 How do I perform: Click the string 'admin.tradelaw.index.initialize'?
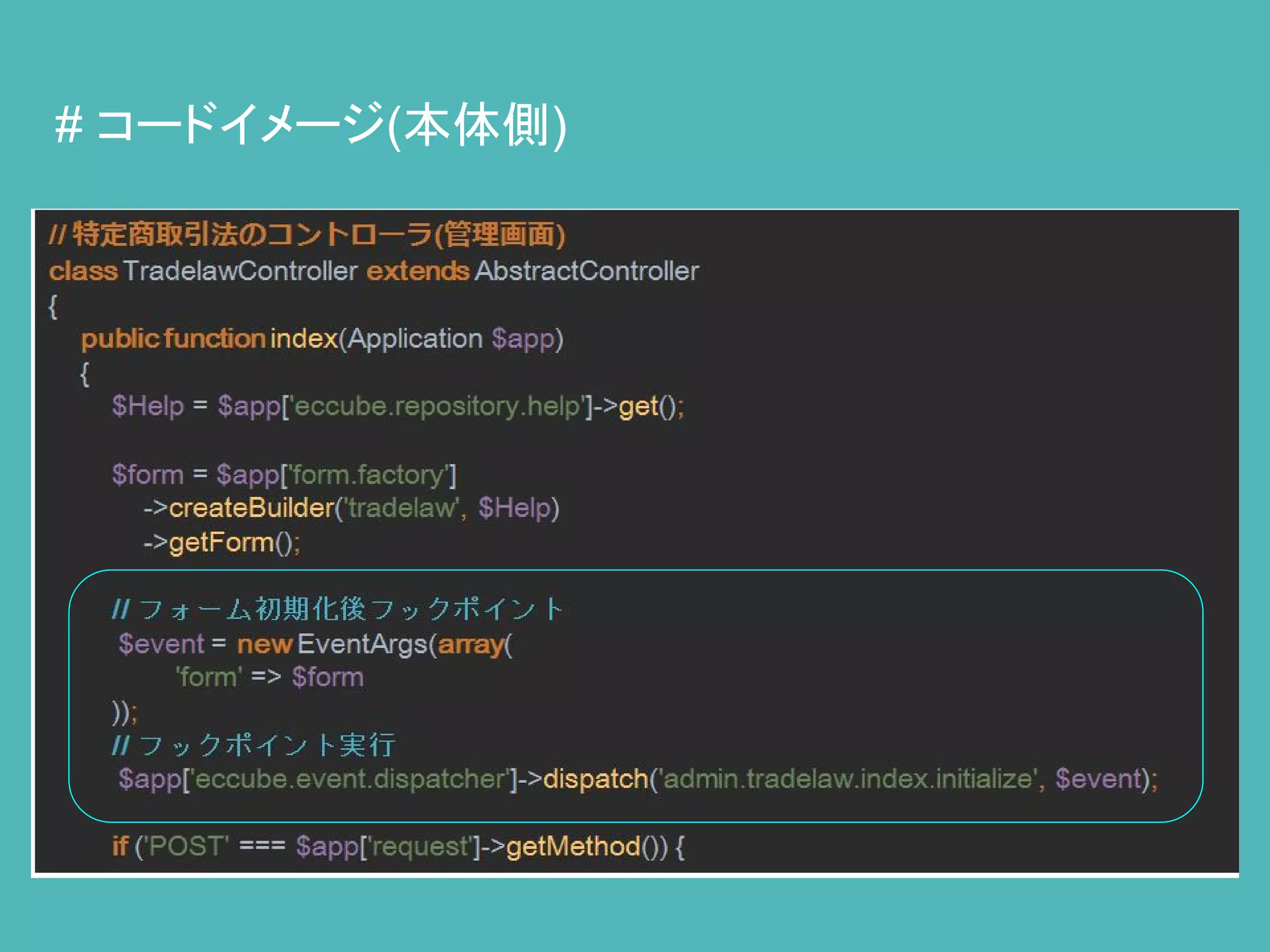tap(848, 779)
